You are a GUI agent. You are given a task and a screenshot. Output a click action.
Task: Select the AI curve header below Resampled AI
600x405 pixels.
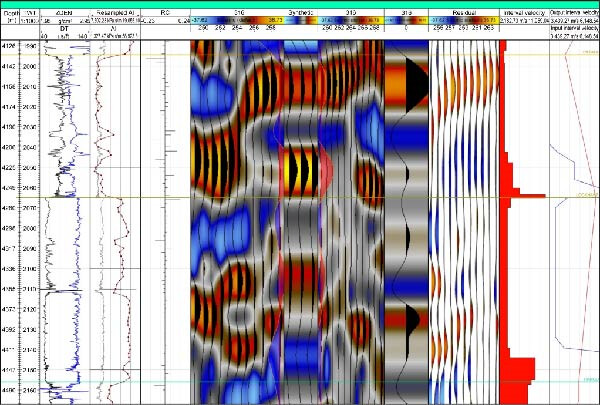click(114, 28)
